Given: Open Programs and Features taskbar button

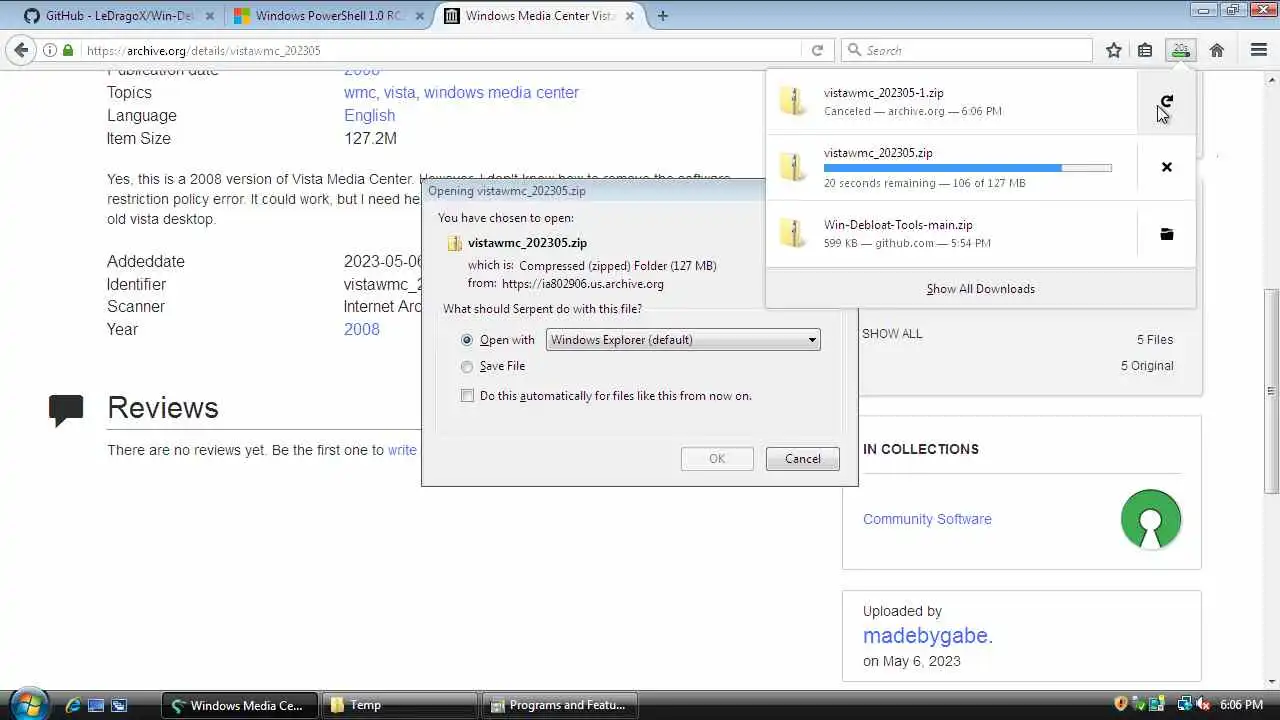Looking at the screenshot, I should point(561,705).
